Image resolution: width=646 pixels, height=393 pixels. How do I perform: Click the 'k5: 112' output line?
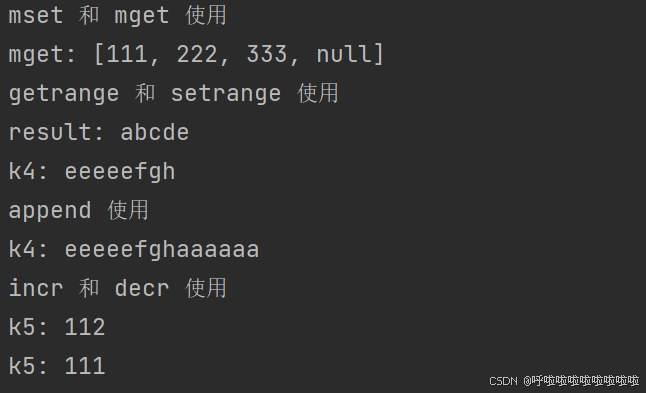tap(57, 327)
